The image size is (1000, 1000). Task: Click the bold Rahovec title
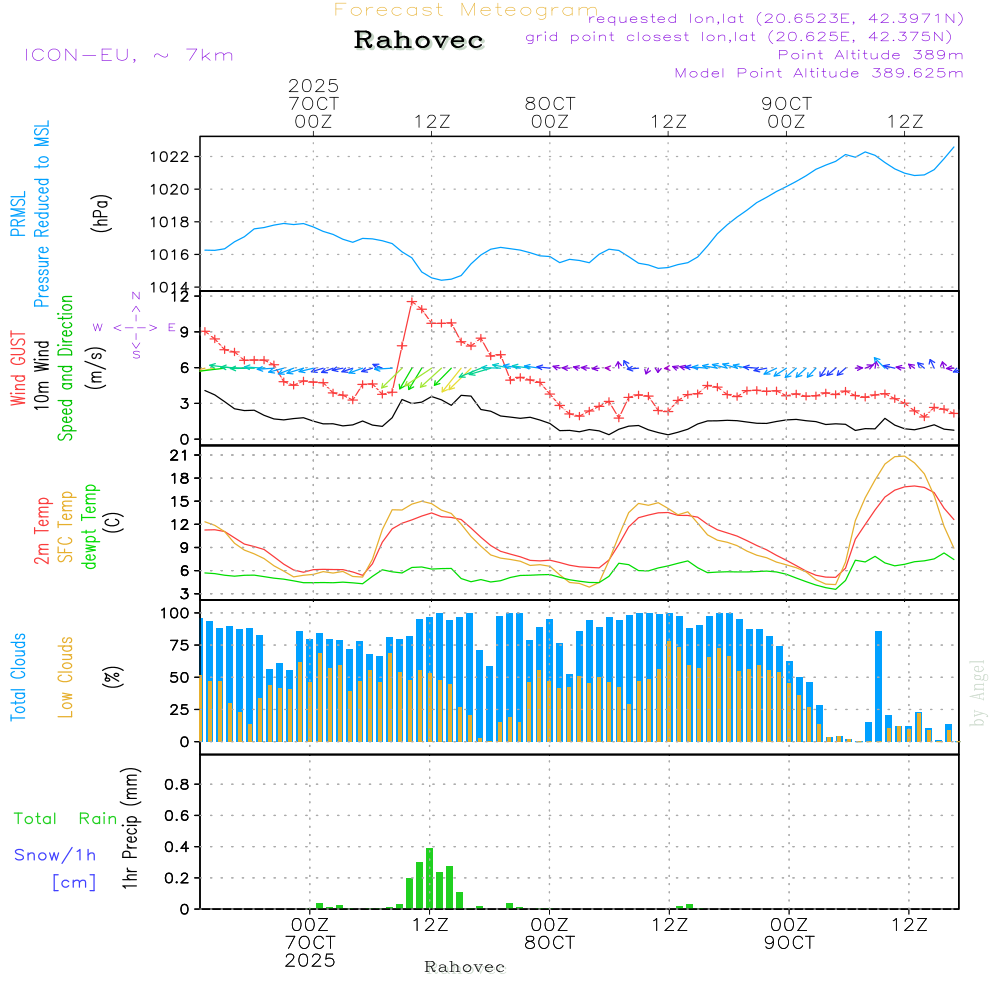(419, 41)
